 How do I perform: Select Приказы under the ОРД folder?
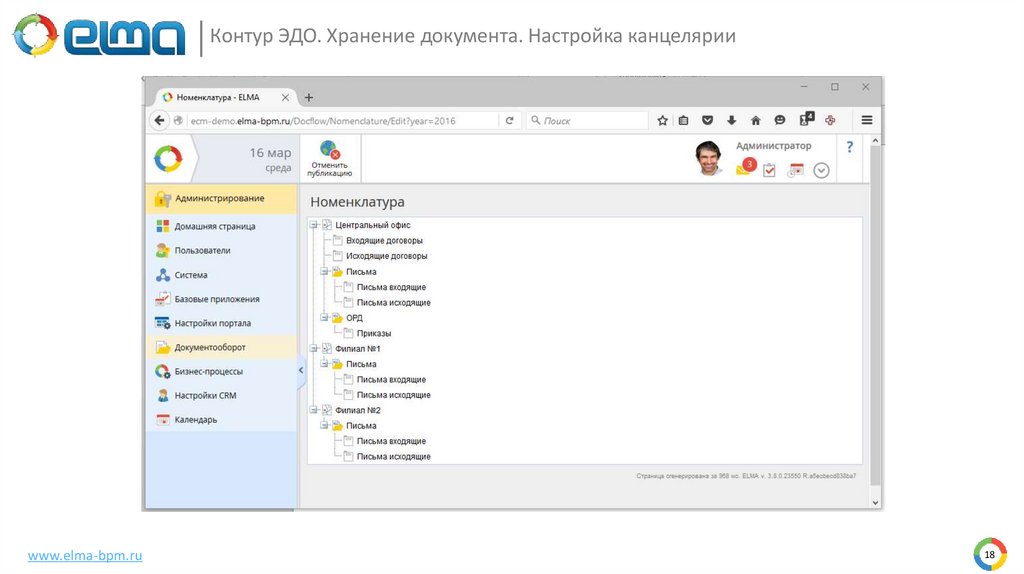pos(373,333)
